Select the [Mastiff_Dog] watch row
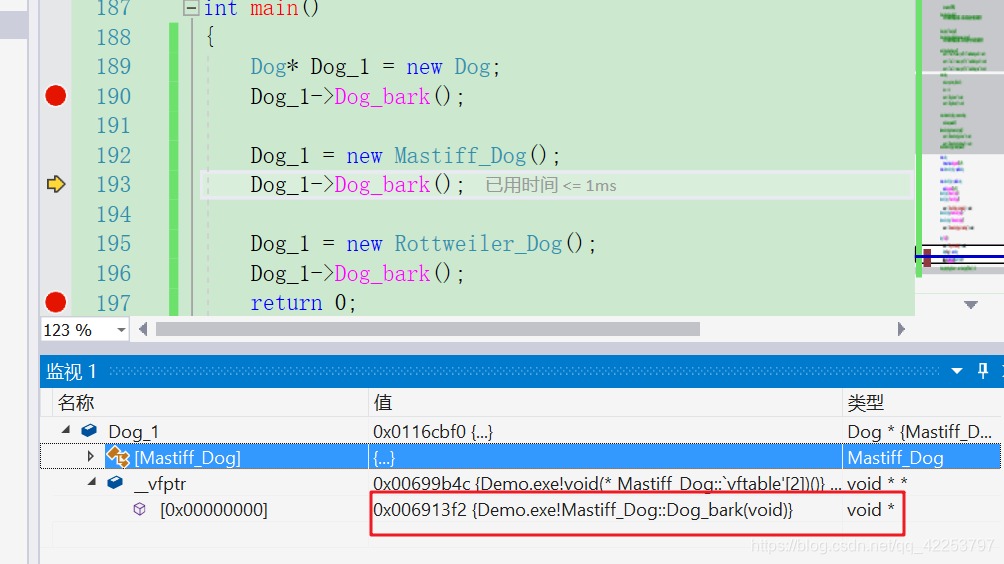The image size is (1004, 564). pos(521,457)
